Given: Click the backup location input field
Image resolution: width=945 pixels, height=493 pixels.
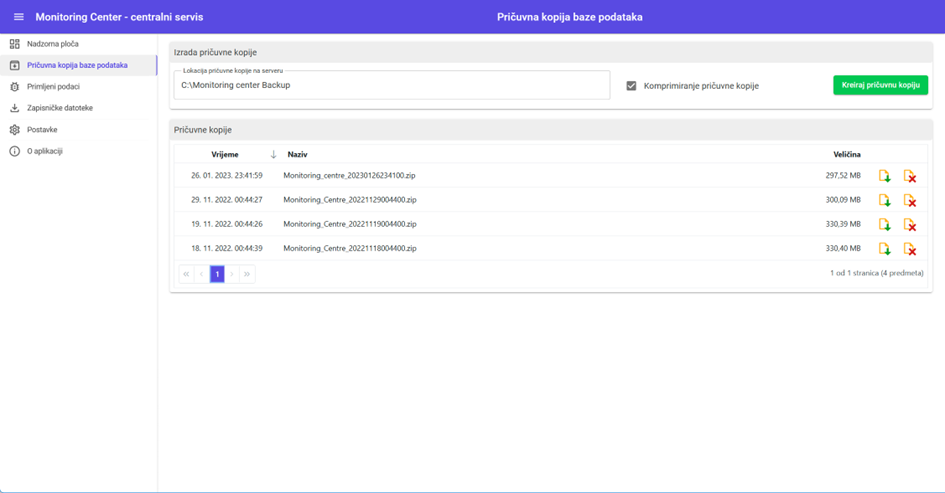Looking at the screenshot, I should pyautogui.click(x=392, y=86).
